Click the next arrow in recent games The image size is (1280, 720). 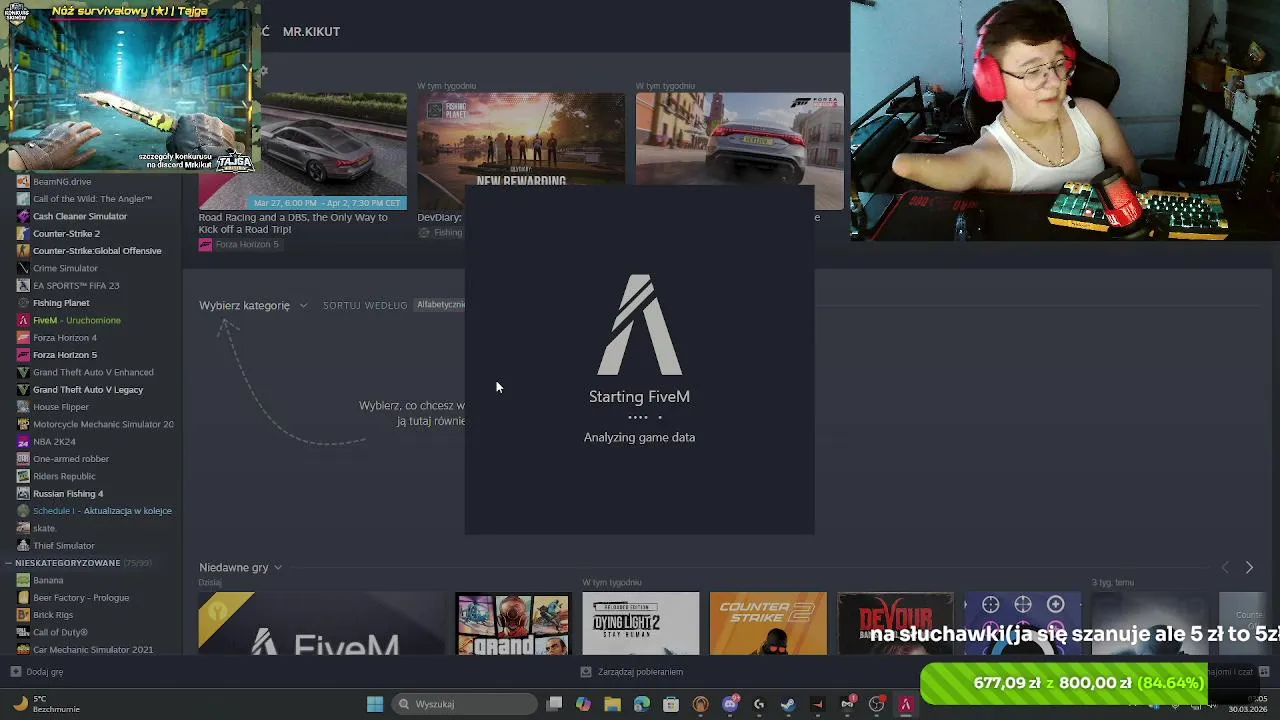(x=1249, y=567)
